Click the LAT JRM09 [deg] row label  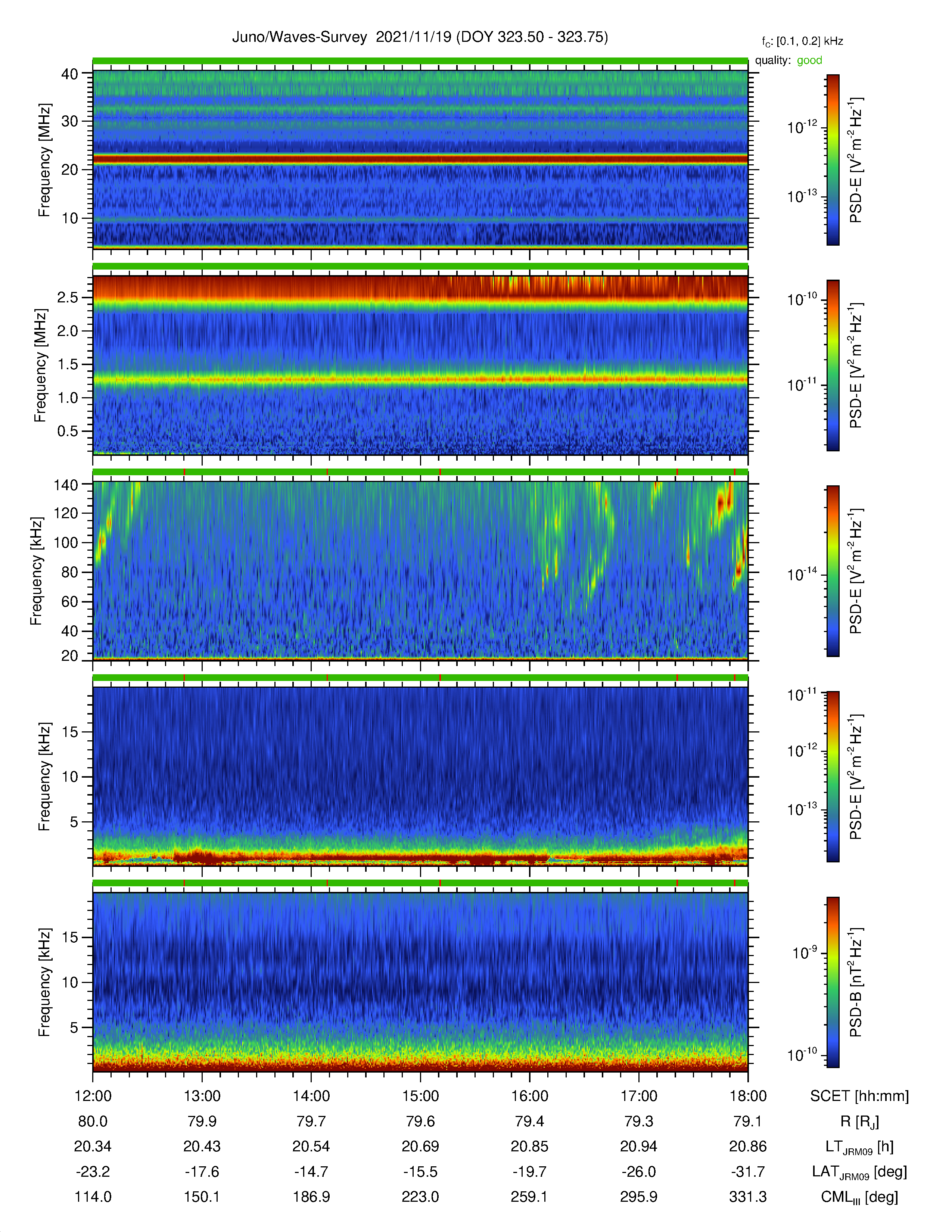[859, 1172]
